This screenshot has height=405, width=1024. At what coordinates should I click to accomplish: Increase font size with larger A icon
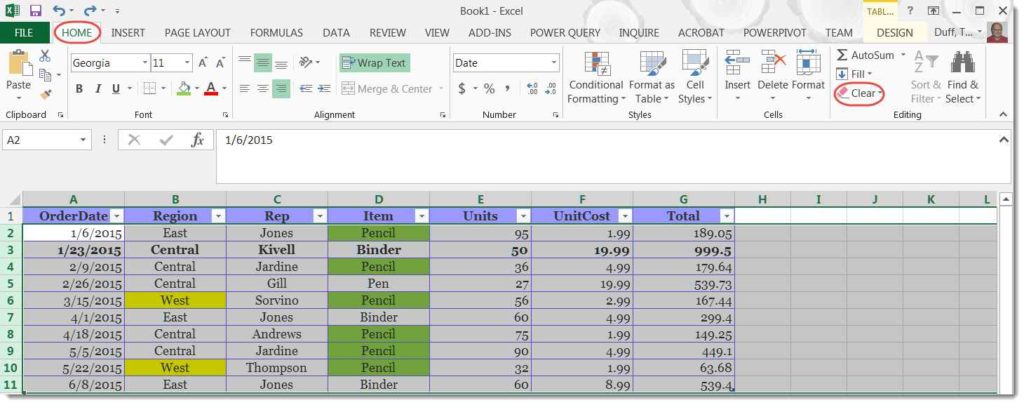203,63
